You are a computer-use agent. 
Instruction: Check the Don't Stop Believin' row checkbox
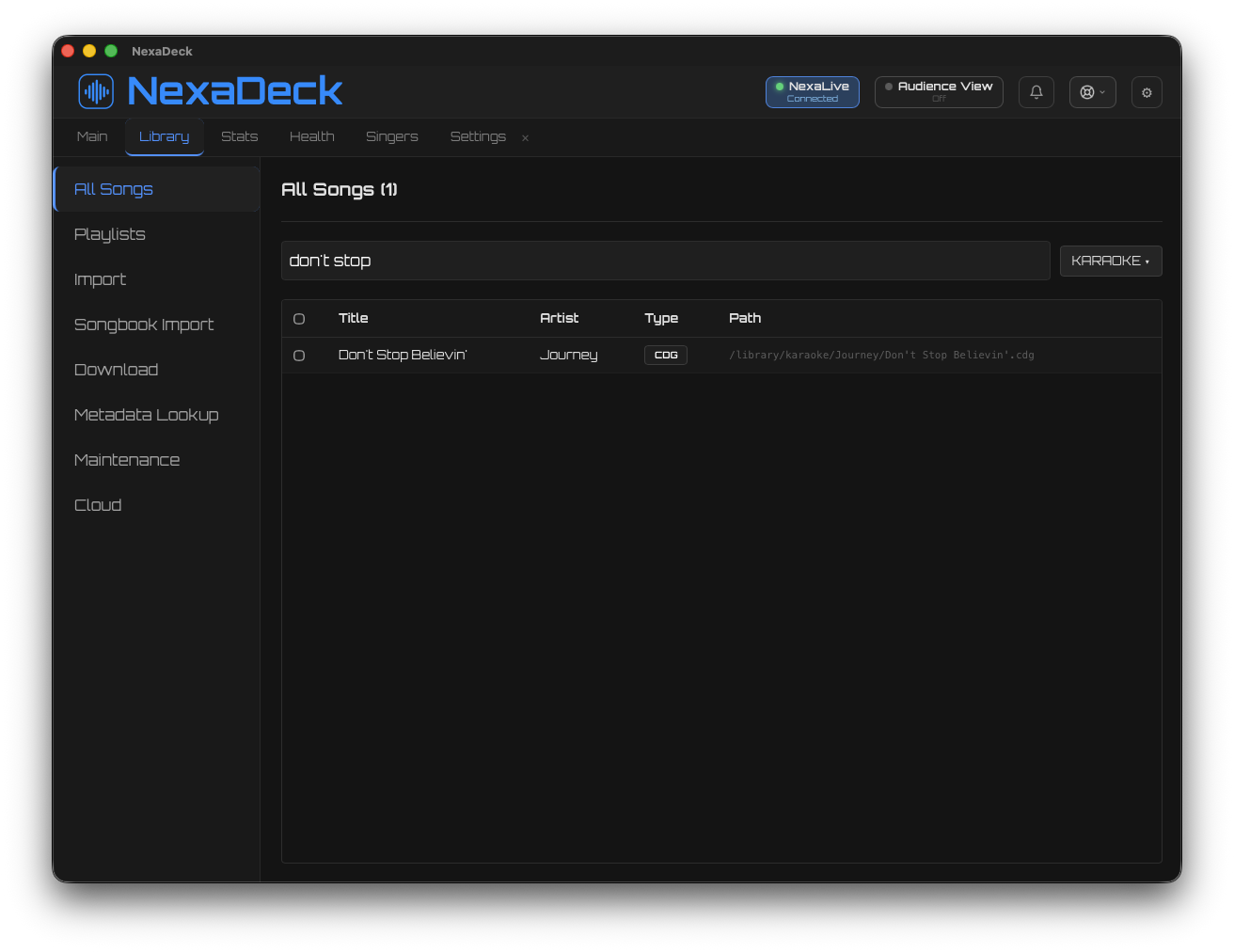click(299, 356)
